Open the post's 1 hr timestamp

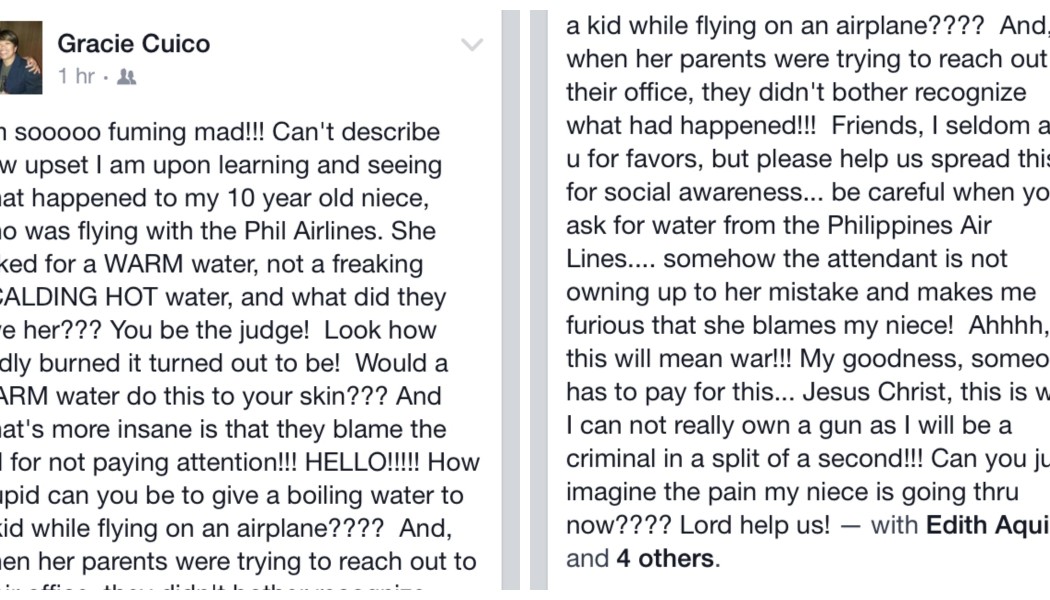pyautogui.click(x=76, y=76)
